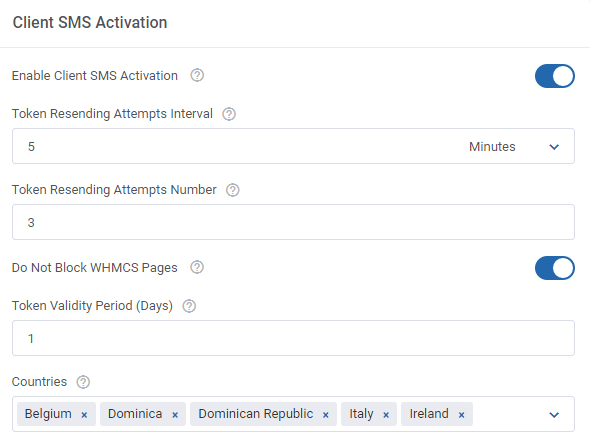Screen dimensions: 590x443
Task: Click the Countries label
Action: (x=39, y=382)
